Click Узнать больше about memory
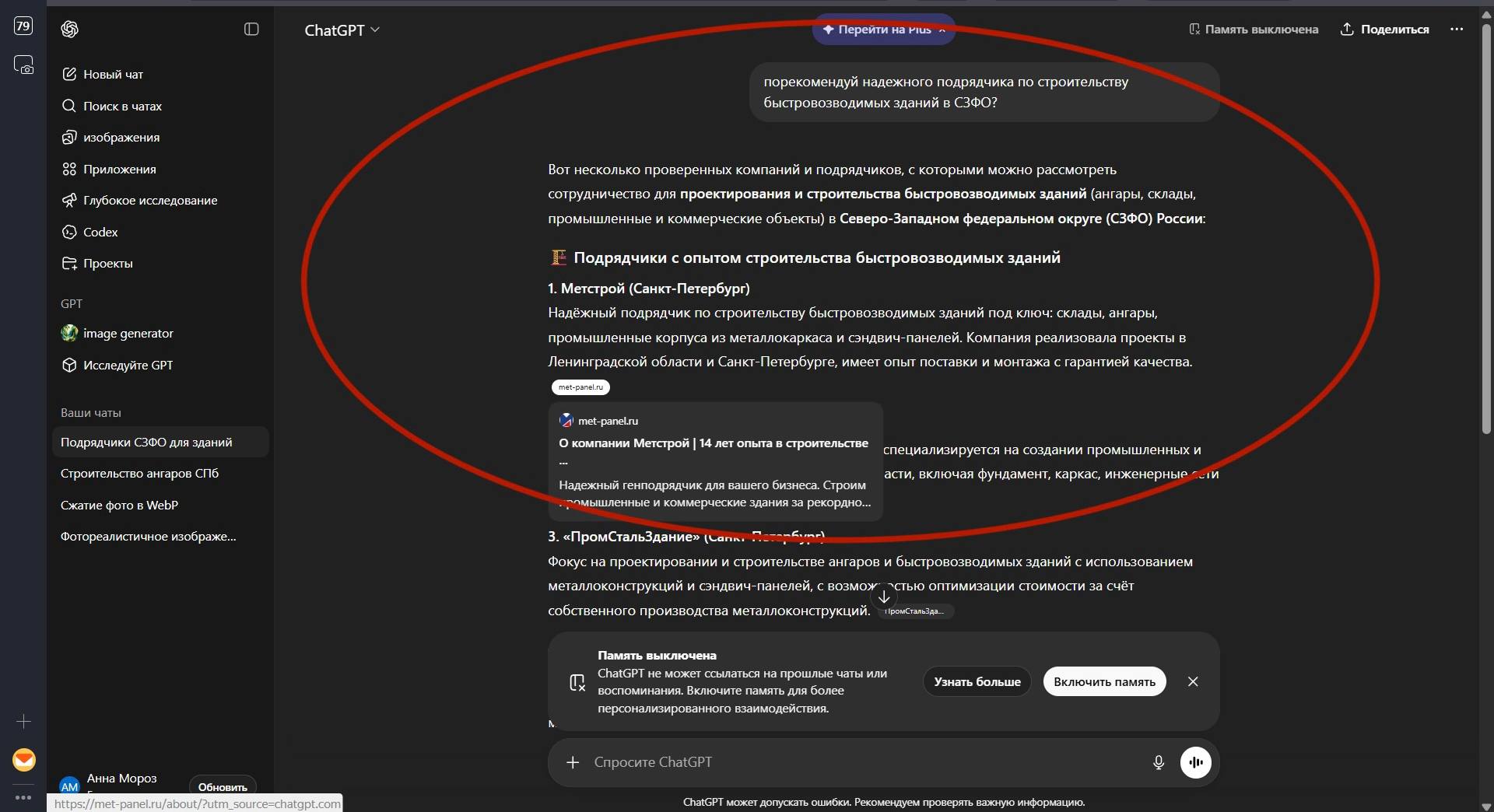Image resolution: width=1494 pixels, height=812 pixels. tap(977, 681)
